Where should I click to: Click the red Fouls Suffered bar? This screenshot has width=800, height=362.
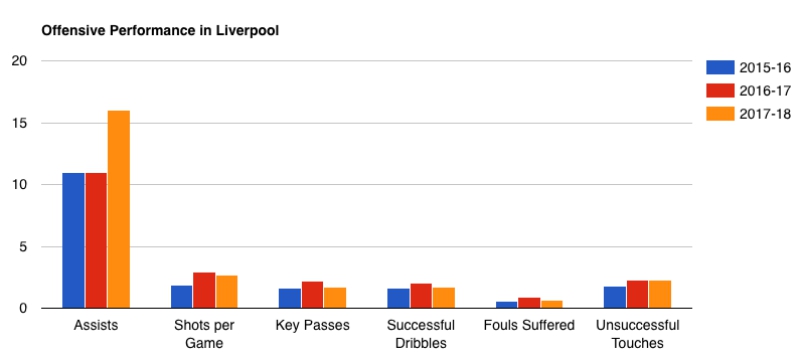point(529,303)
